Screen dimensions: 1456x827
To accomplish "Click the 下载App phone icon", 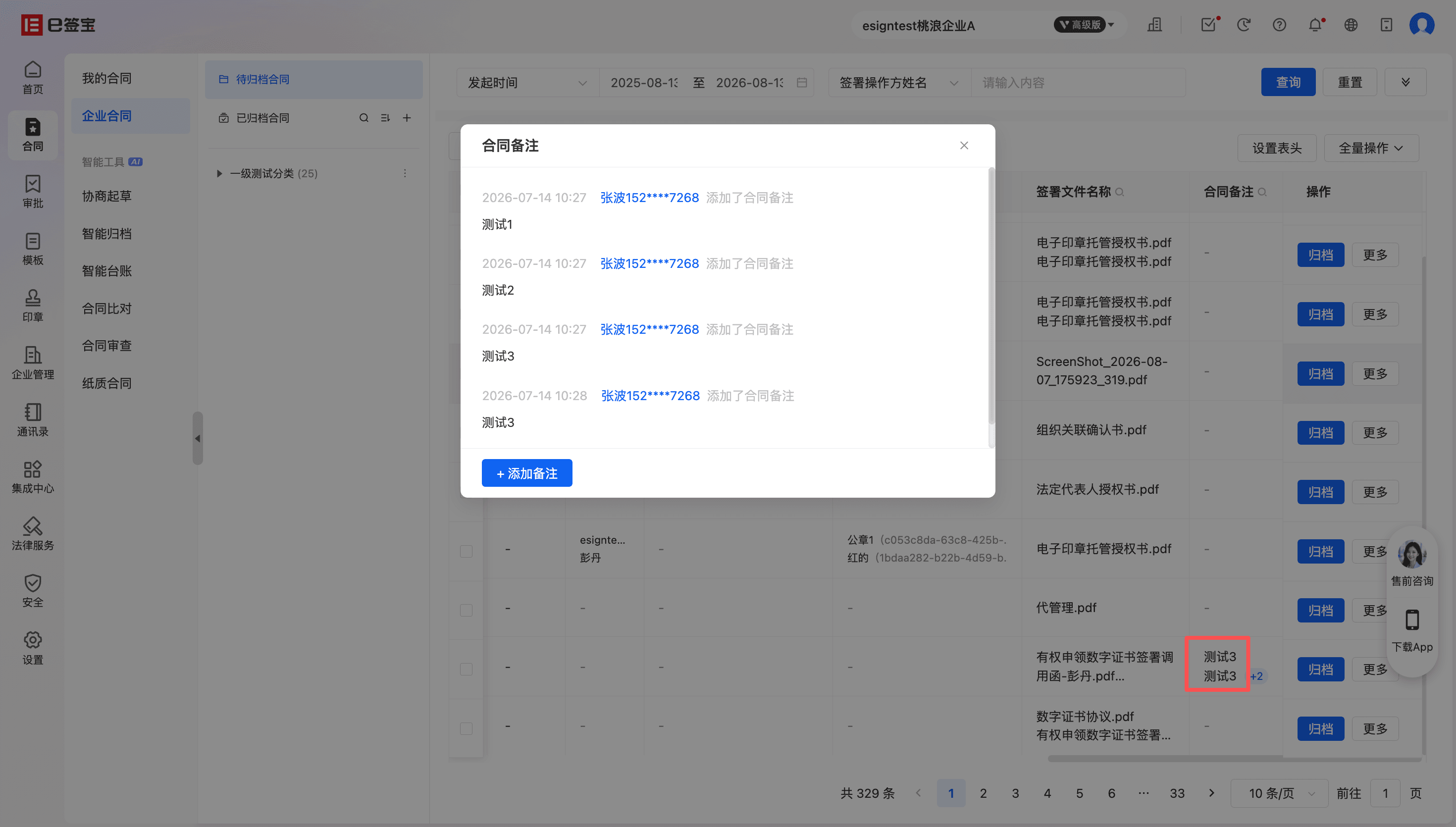I will pos(1412,620).
